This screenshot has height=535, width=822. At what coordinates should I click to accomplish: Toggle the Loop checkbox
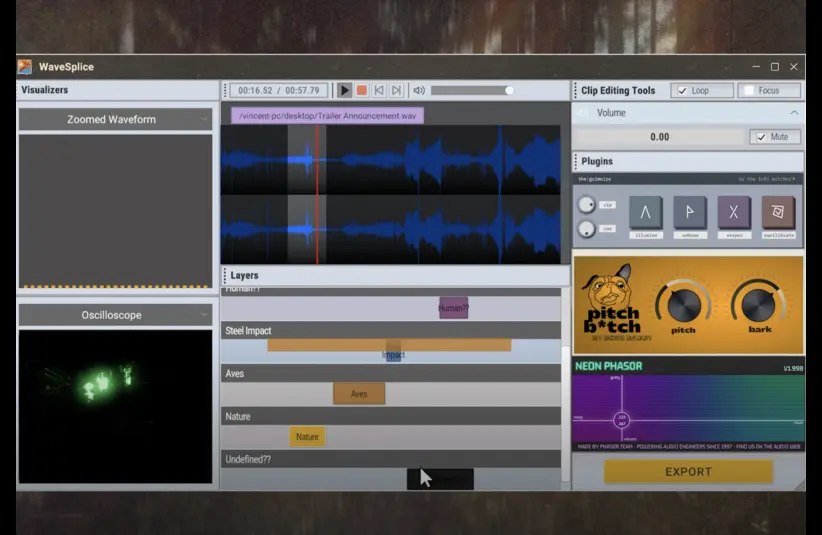(x=682, y=91)
